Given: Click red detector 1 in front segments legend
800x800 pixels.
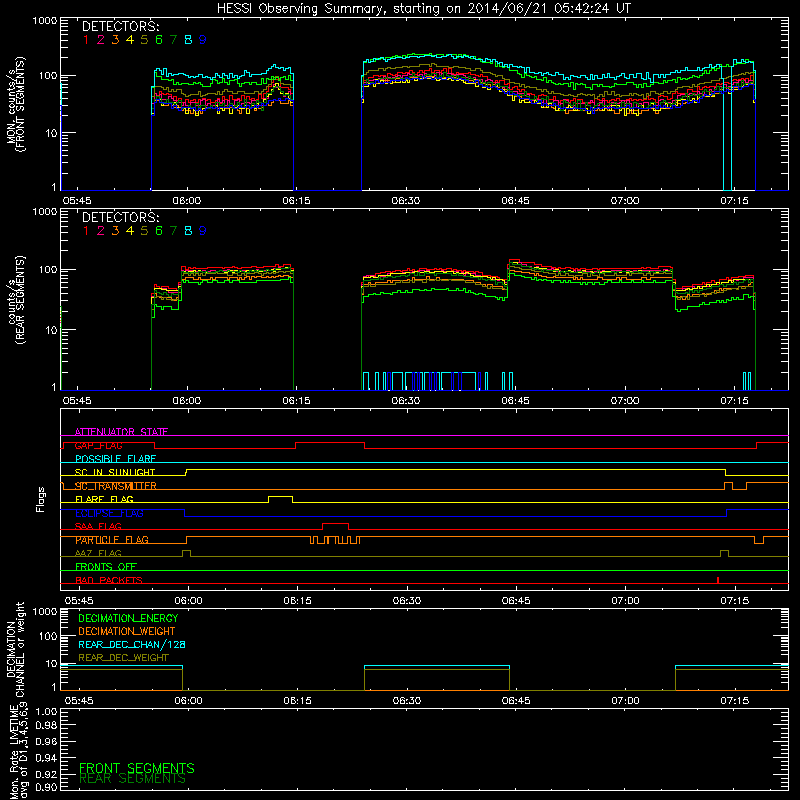Looking at the screenshot, I should pyautogui.click(x=86, y=39).
